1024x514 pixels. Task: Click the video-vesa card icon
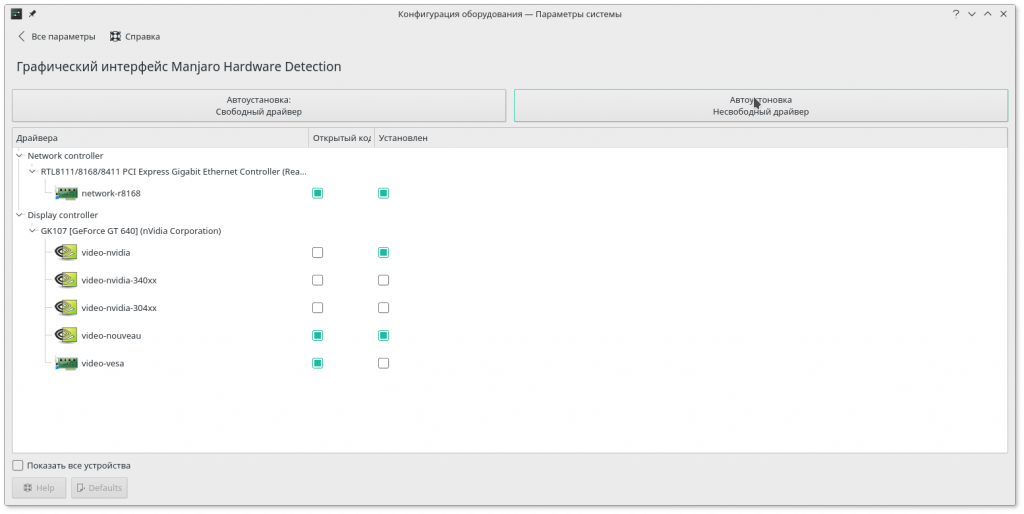pos(67,363)
